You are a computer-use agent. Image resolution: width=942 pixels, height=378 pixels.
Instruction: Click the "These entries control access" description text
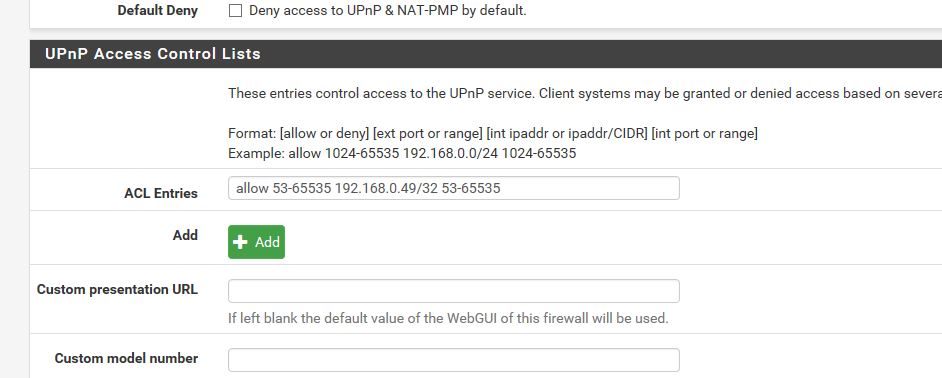tap(585, 94)
